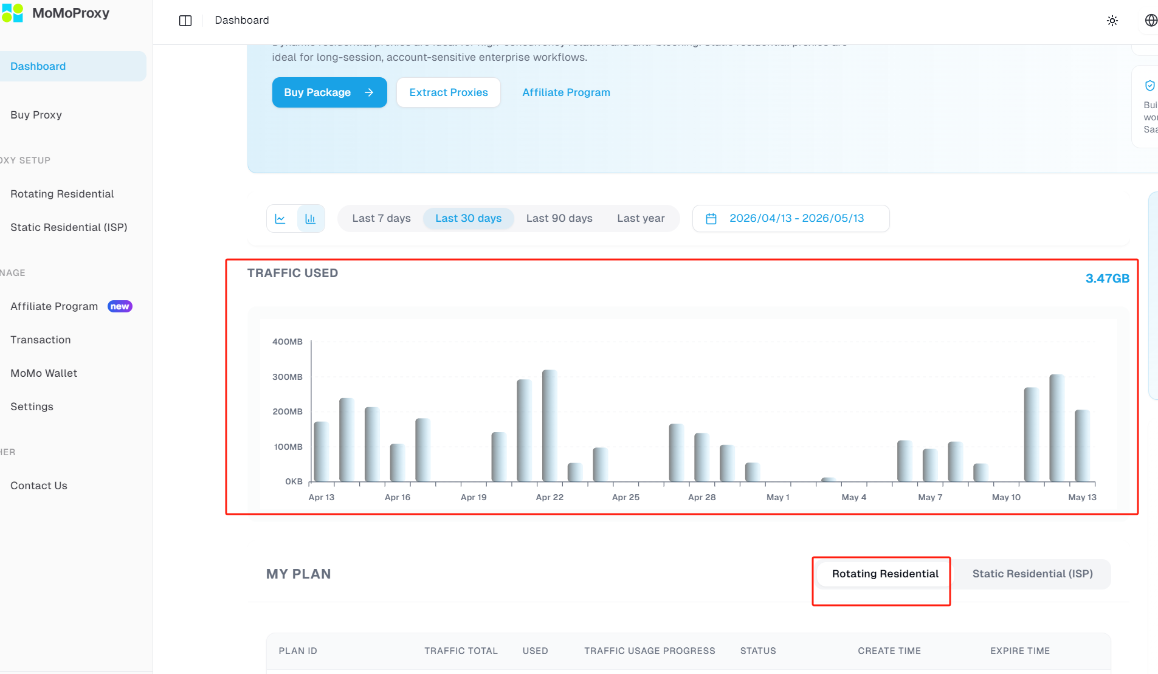Select the Last 7 days range
Image resolution: width=1158 pixels, height=674 pixels.
pos(381,219)
